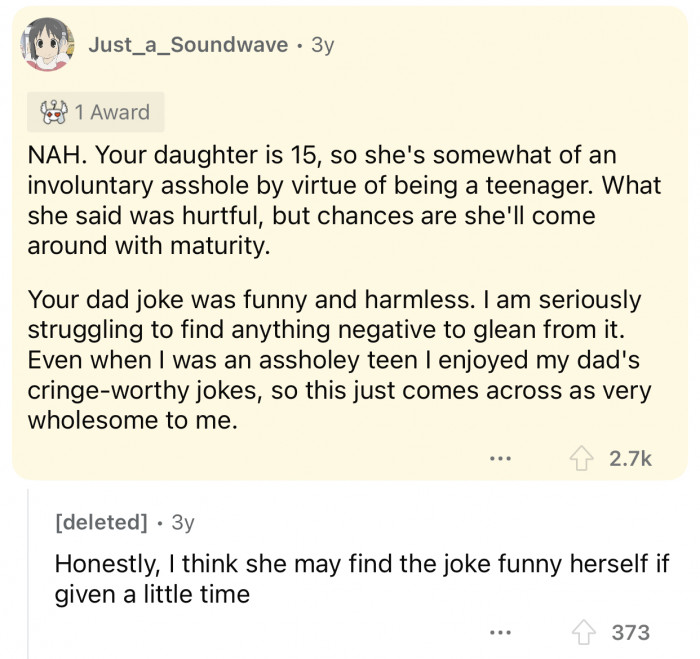Click the reply text starting "Honestly, I think"

pos(360,565)
